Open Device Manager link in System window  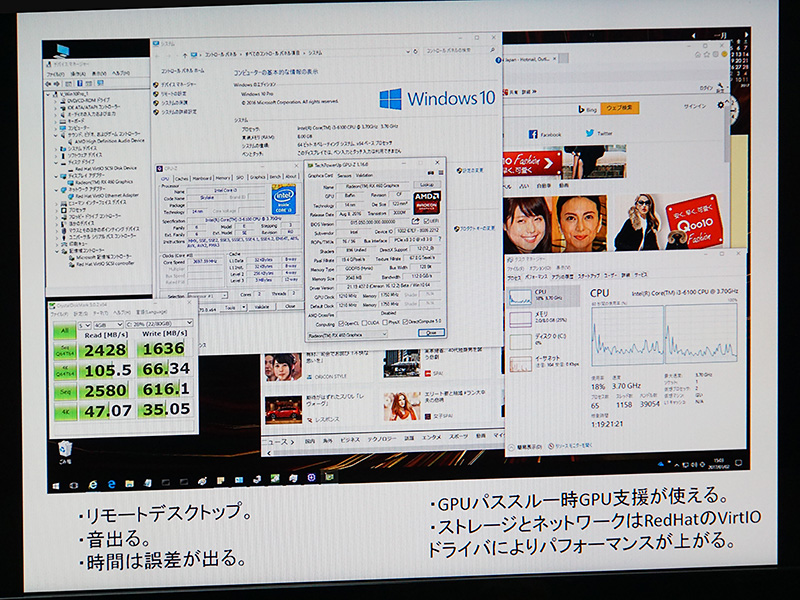point(178,84)
